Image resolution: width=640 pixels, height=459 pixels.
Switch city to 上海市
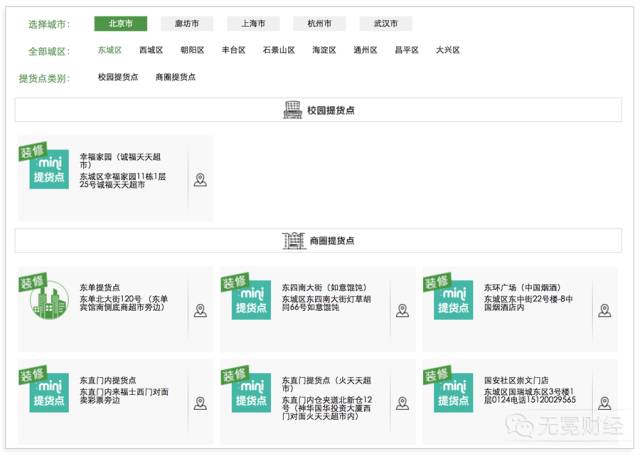252,24
